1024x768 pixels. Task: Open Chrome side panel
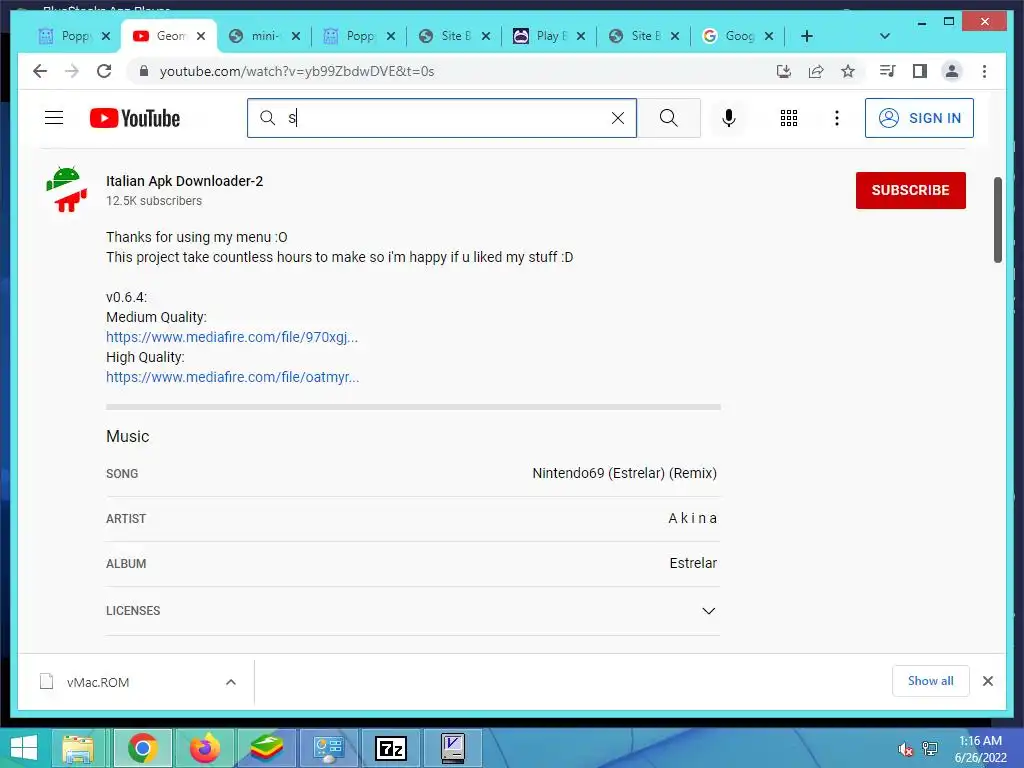[x=920, y=71]
